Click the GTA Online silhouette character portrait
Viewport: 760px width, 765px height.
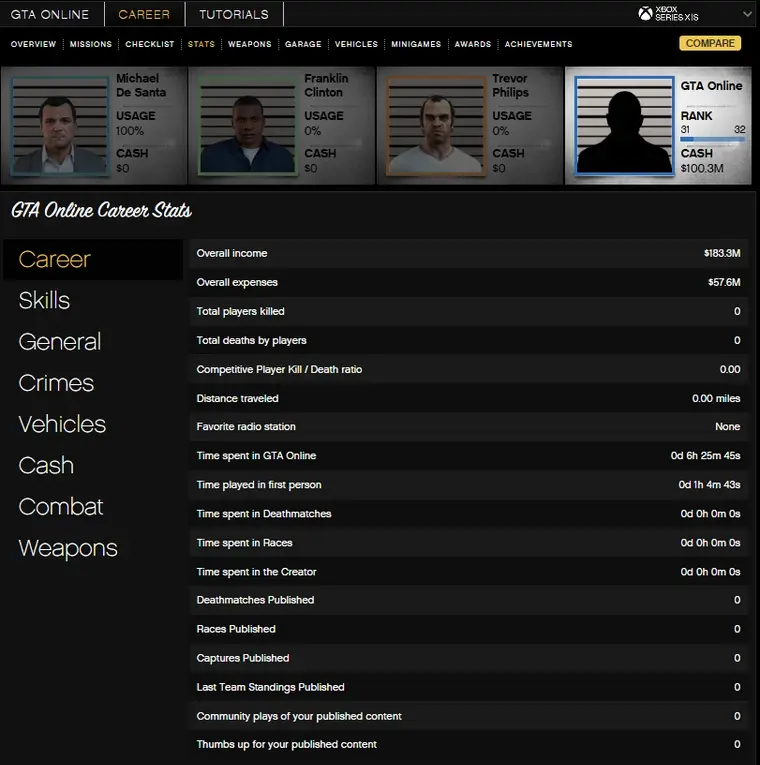[623, 126]
